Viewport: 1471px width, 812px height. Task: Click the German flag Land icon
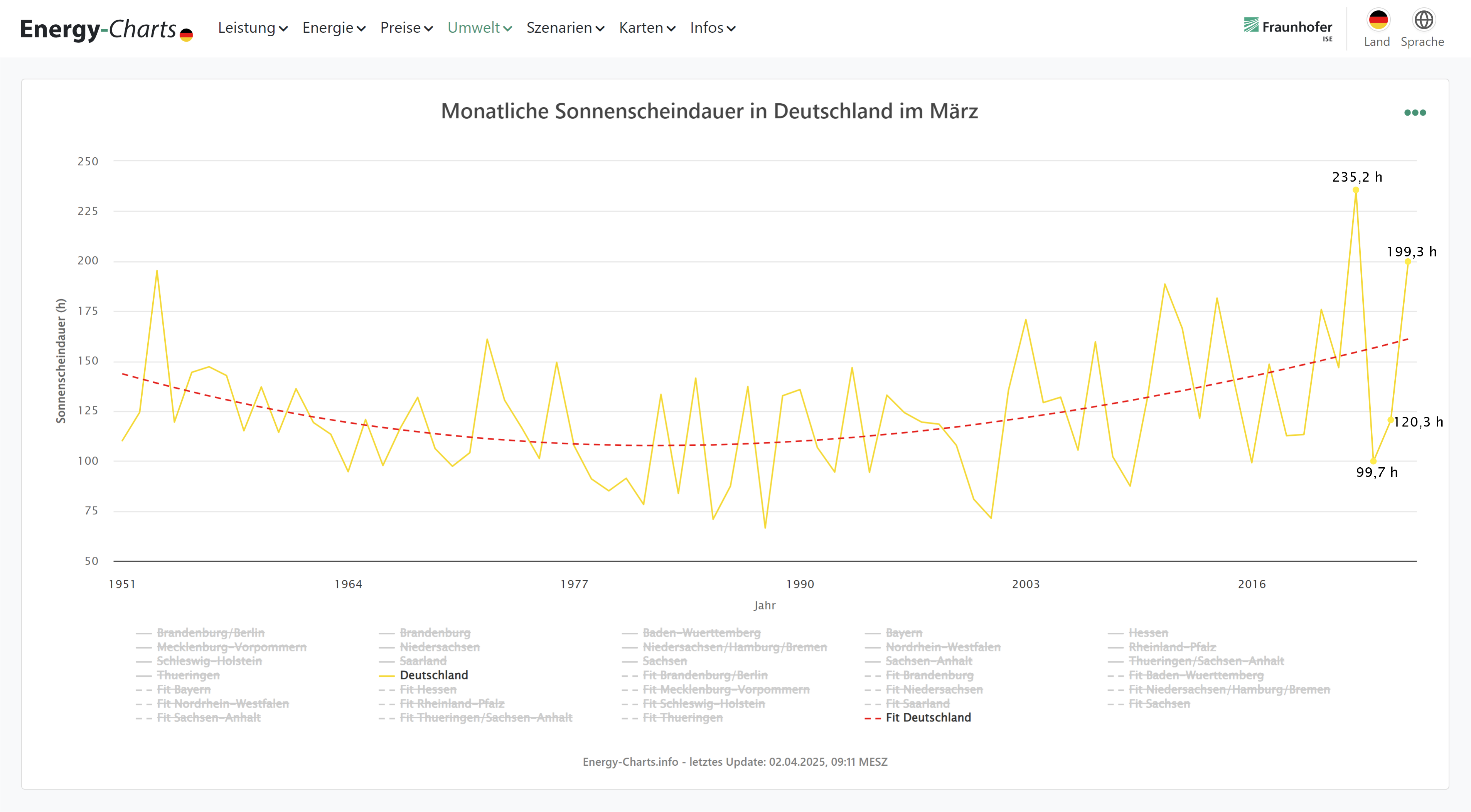1377,20
